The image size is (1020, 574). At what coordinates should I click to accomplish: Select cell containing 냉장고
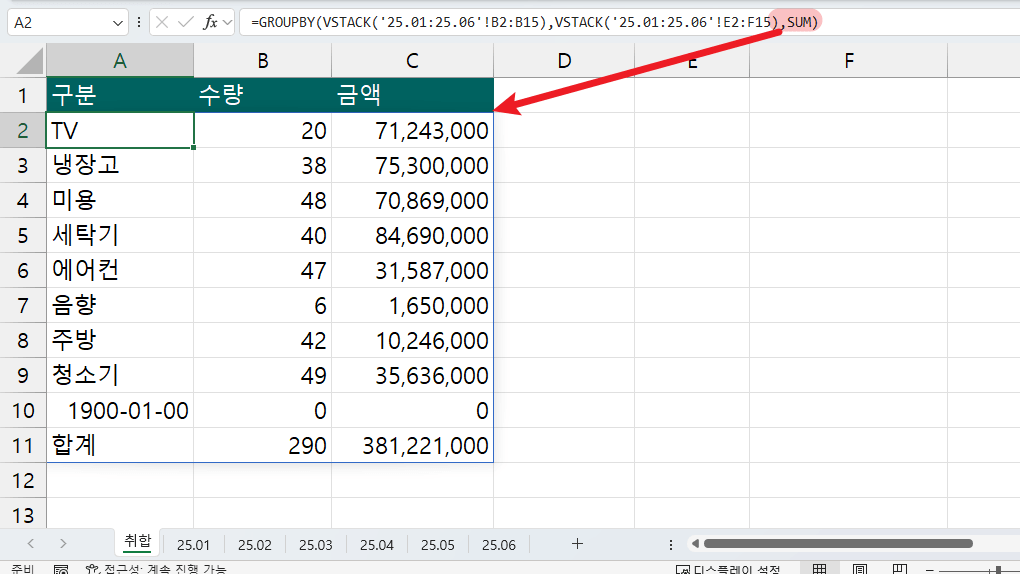click(x=120, y=165)
